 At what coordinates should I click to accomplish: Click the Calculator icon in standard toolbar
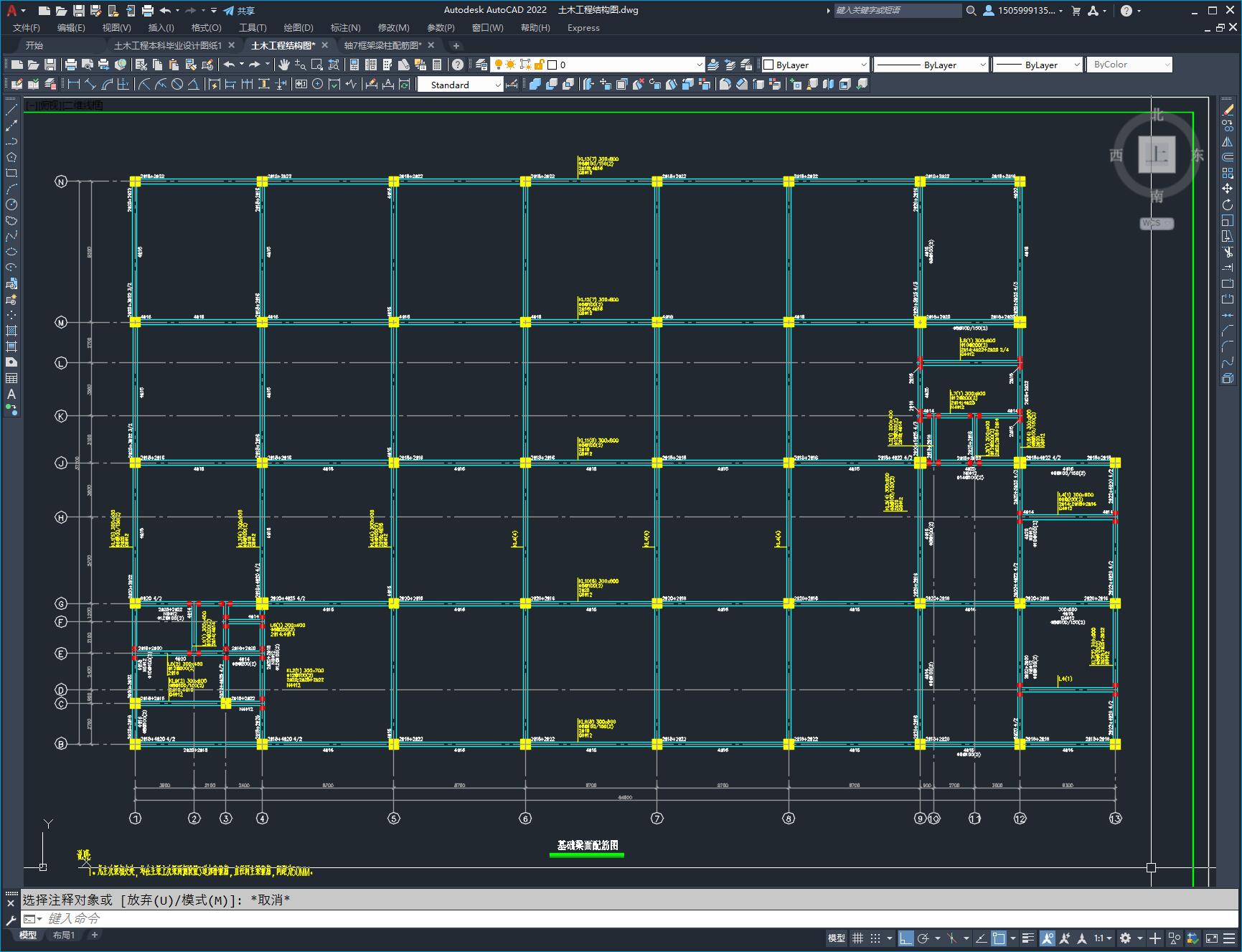437,65
